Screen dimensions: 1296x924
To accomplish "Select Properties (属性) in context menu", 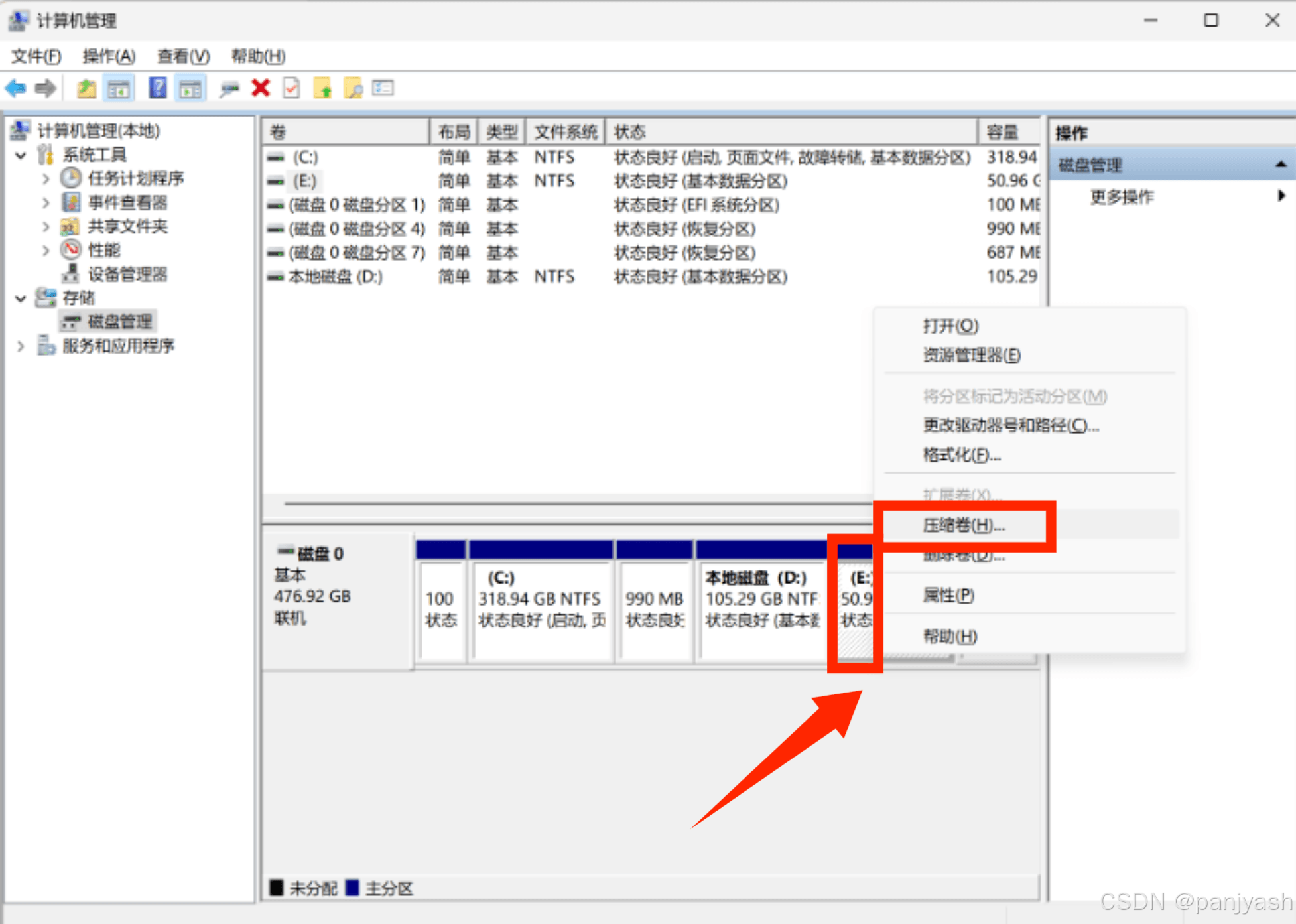I will point(948,595).
